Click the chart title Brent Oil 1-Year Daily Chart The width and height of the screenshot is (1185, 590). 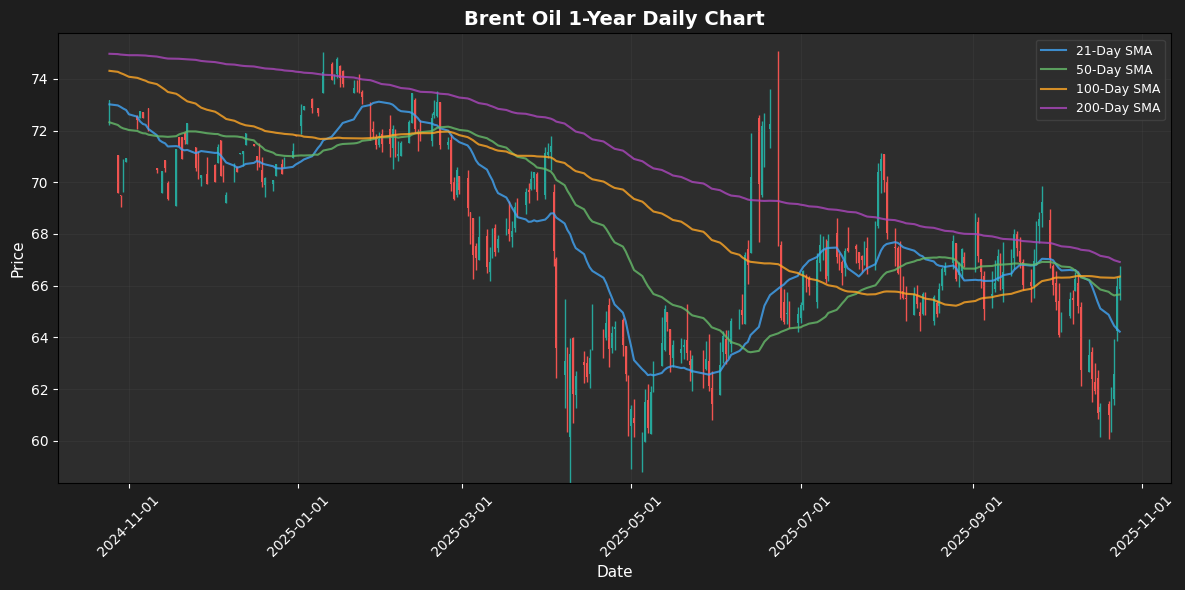tap(614, 18)
